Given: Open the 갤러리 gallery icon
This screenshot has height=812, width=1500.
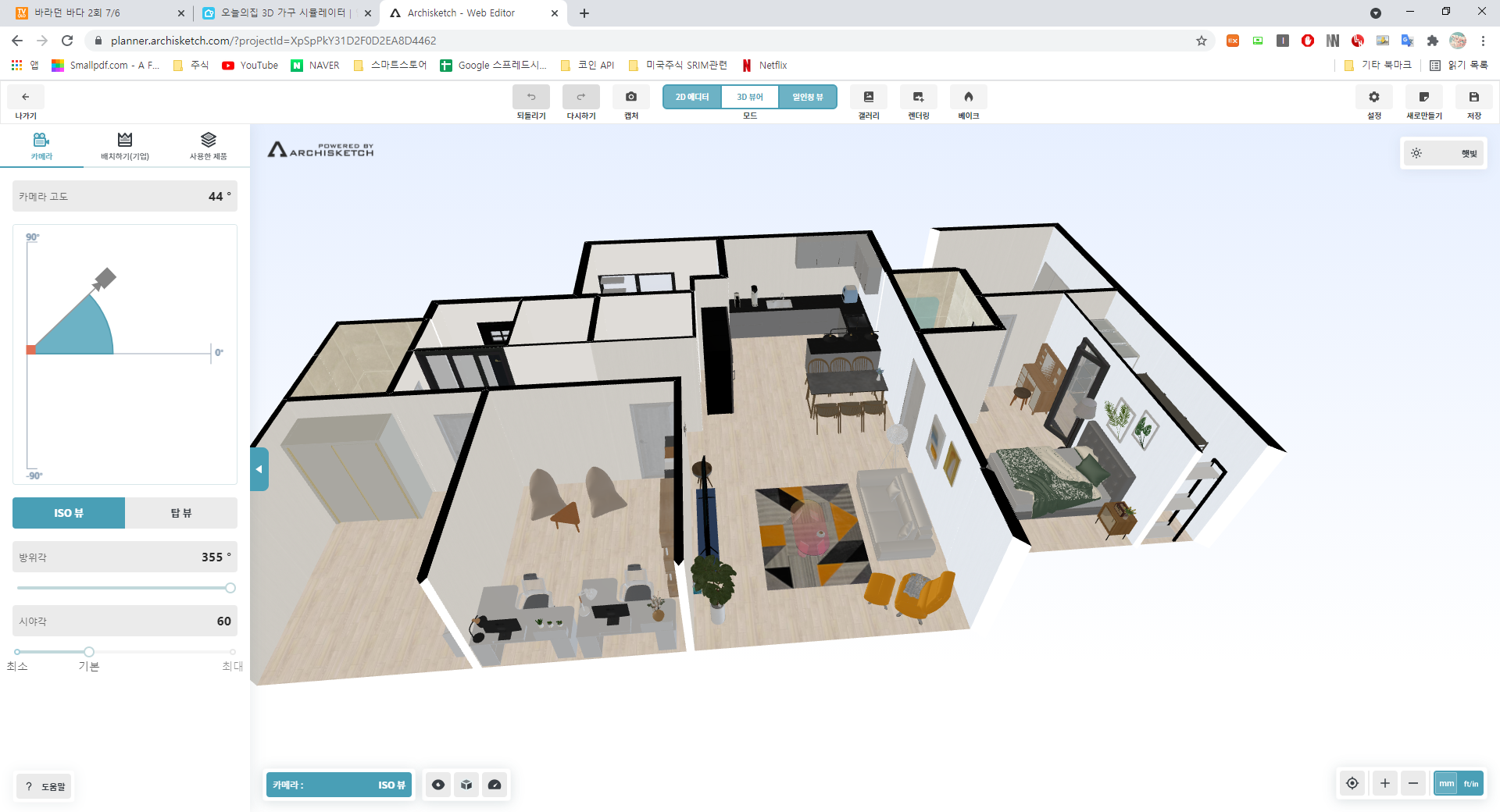Looking at the screenshot, I should click(869, 97).
